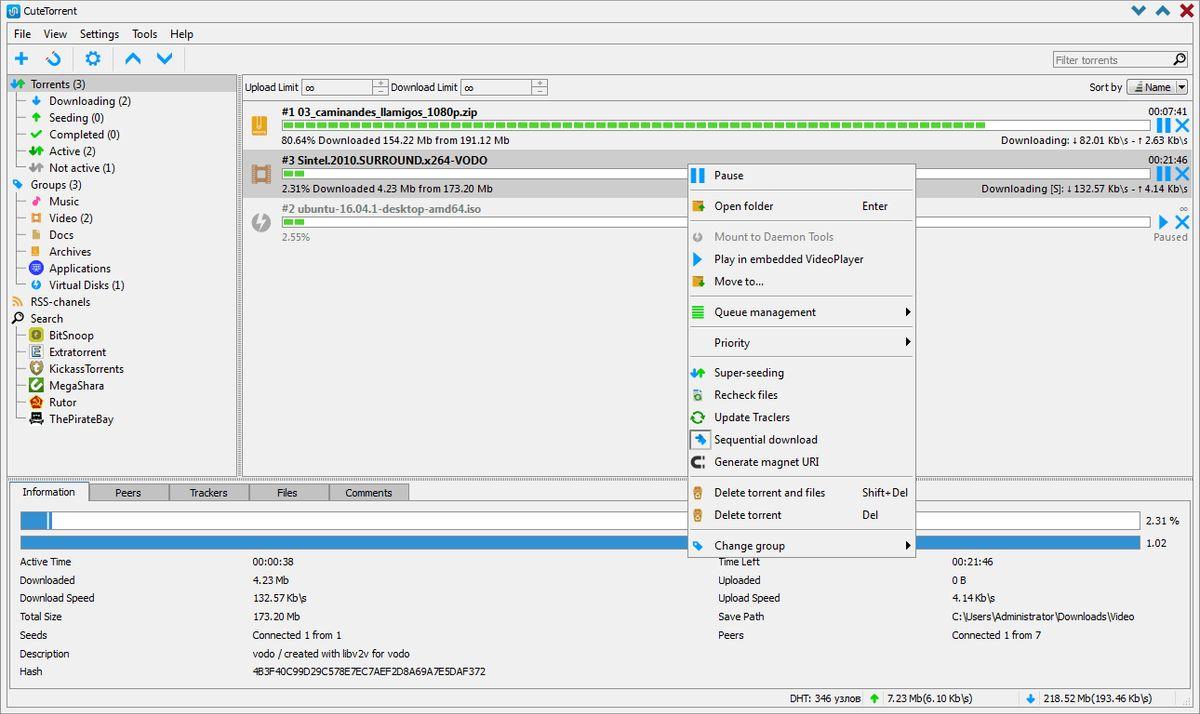This screenshot has height=714, width=1200.
Task: Filter the list to Downloading (2) torrents
Action: pyautogui.click(x=90, y=101)
